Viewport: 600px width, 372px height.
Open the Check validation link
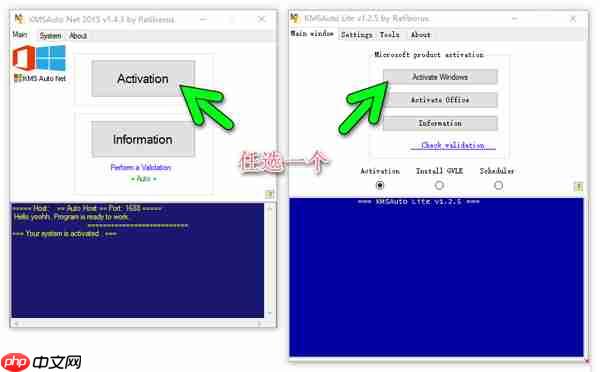point(453,145)
